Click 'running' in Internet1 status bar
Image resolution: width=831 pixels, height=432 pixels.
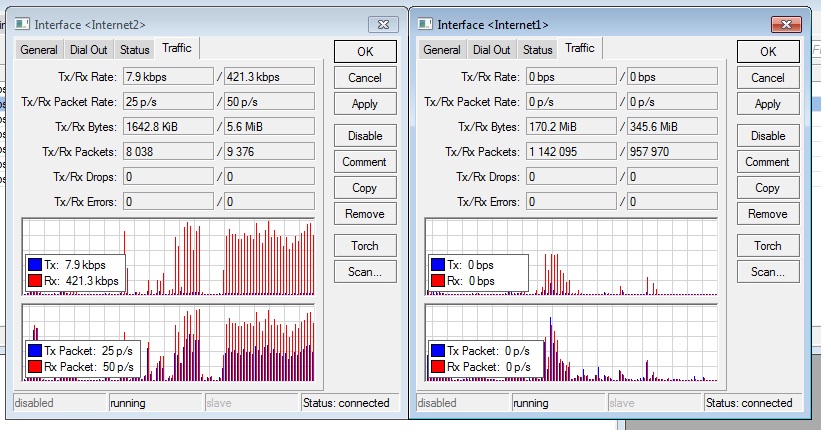click(x=531, y=403)
